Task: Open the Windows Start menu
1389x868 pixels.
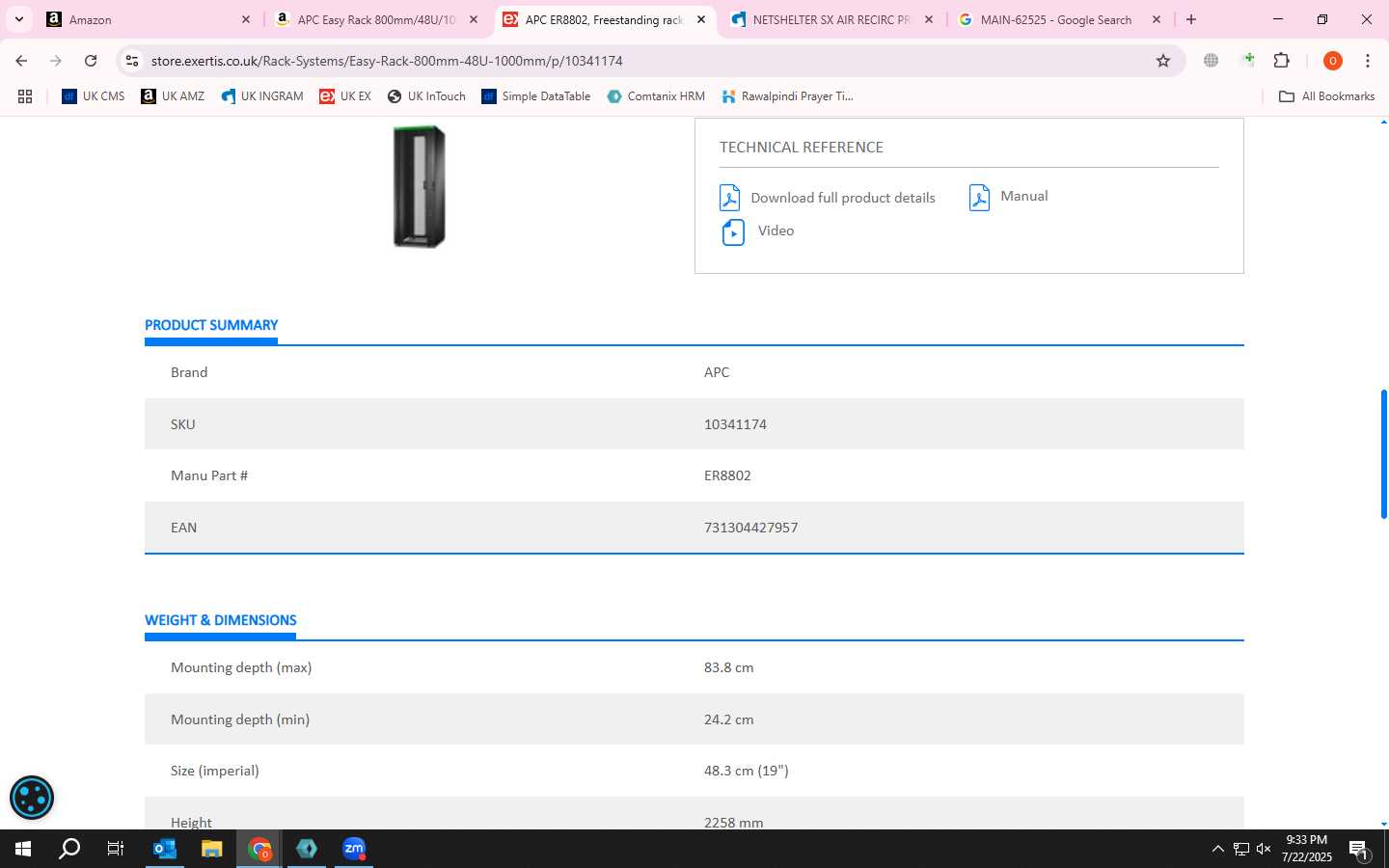Action: tap(23, 849)
